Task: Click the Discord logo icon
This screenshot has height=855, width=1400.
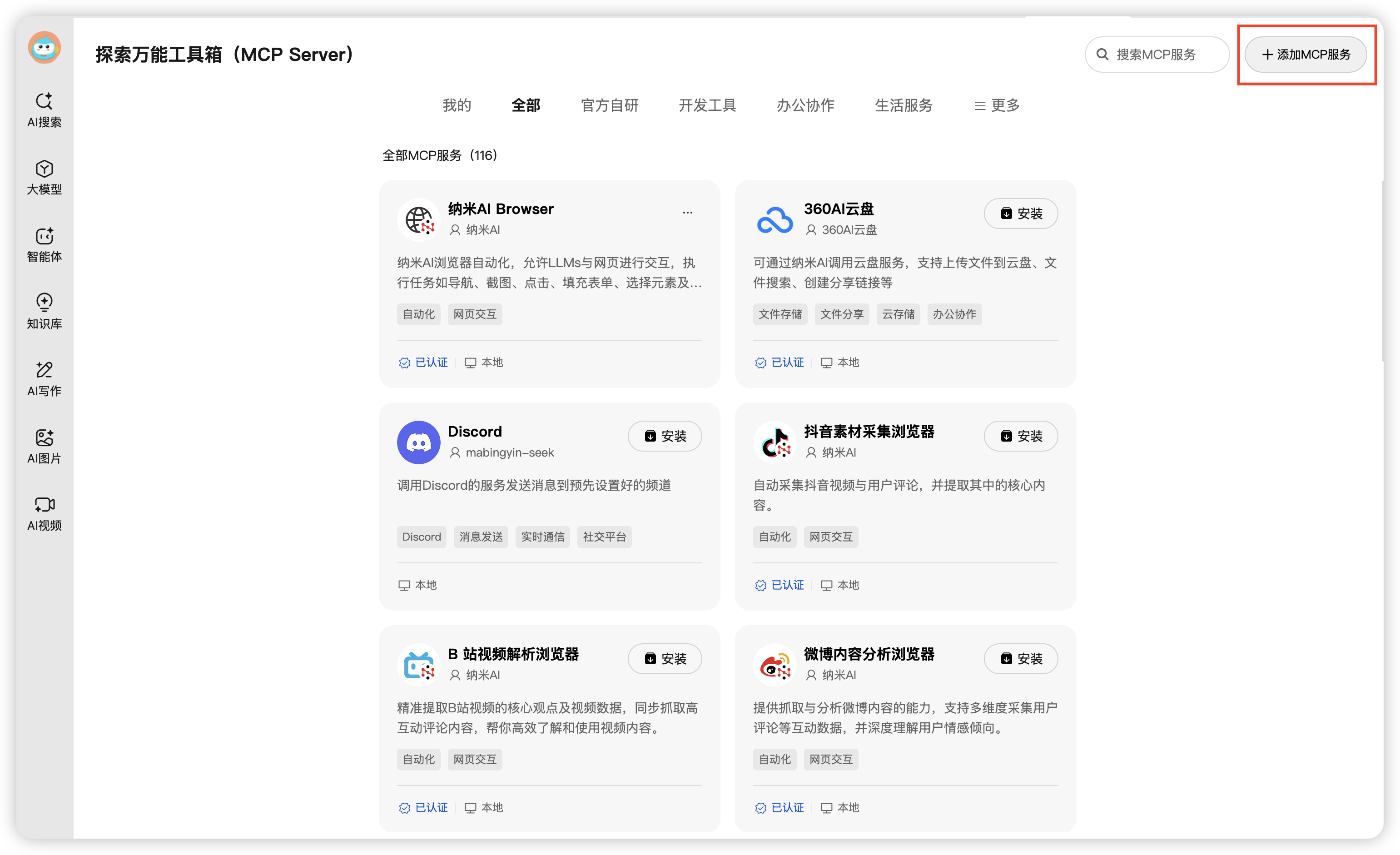Action: tap(419, 442)
